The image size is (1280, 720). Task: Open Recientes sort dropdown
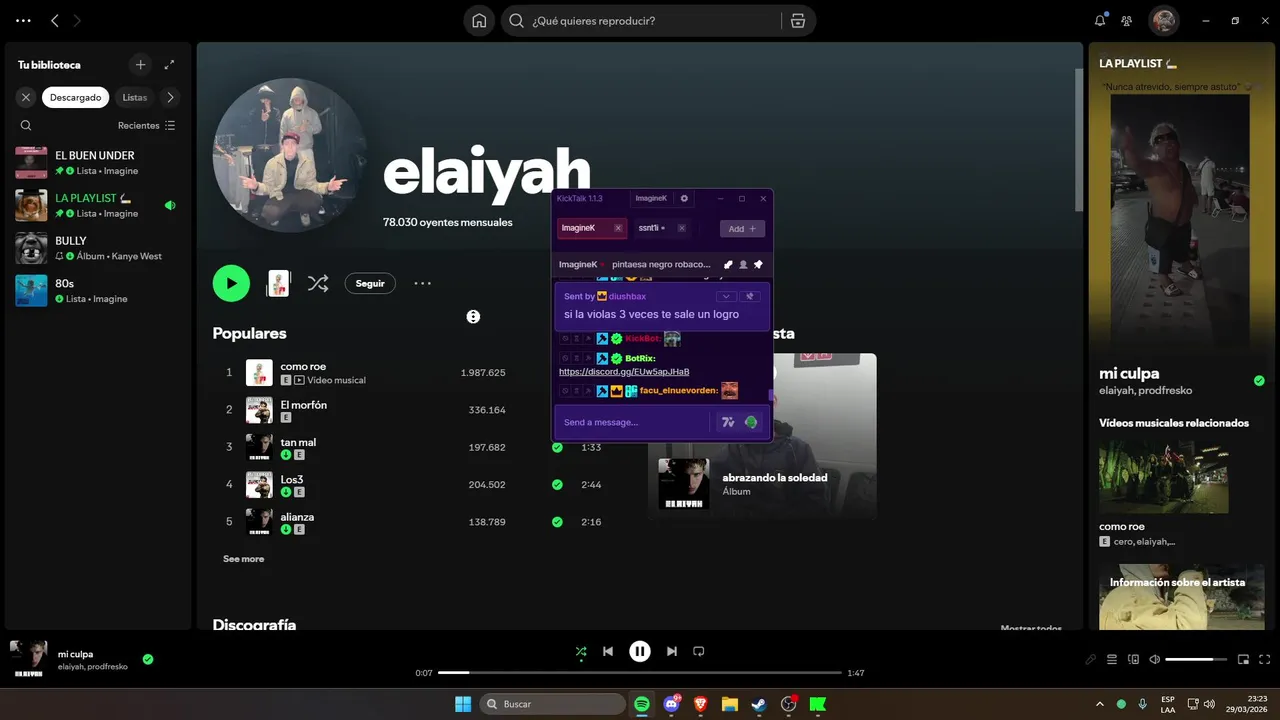[x=146, y=125]
